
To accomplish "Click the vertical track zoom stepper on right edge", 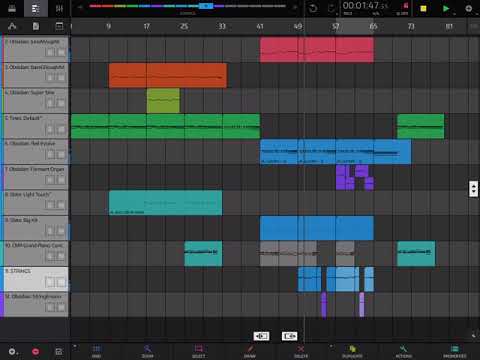I will pos(473,189).
